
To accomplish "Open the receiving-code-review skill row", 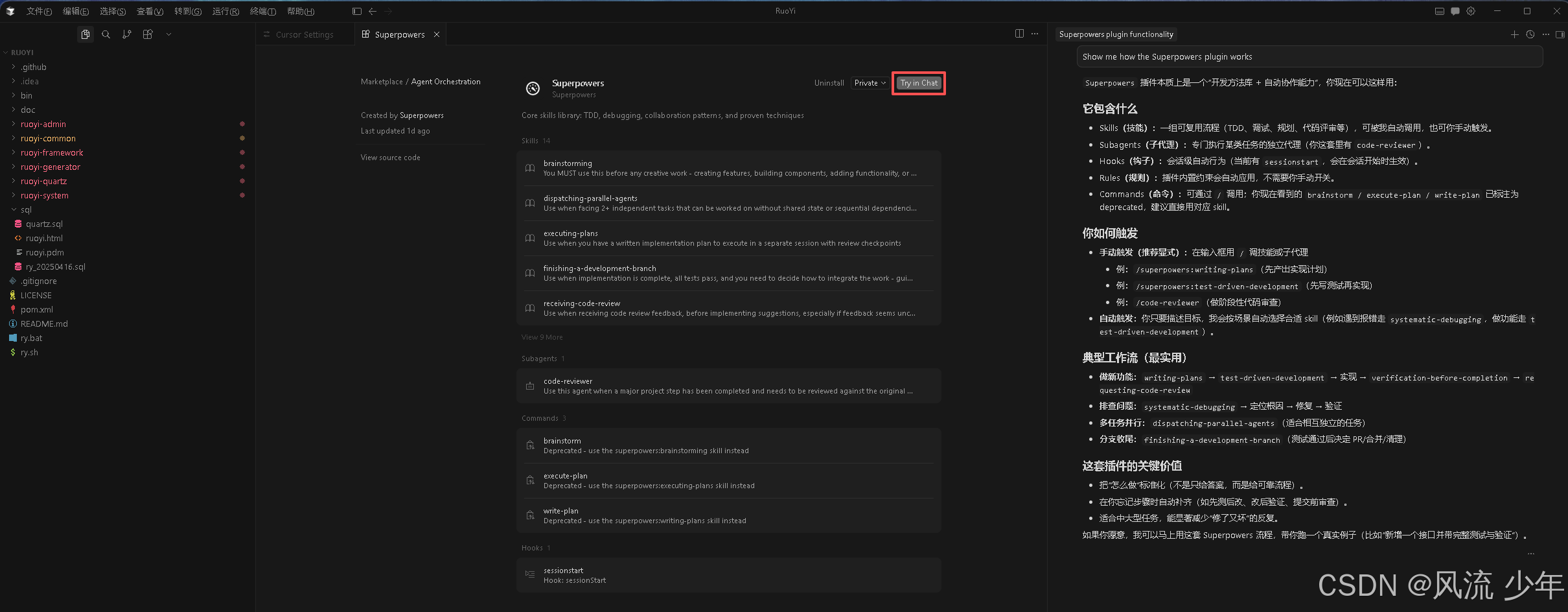I will point(729,308).
